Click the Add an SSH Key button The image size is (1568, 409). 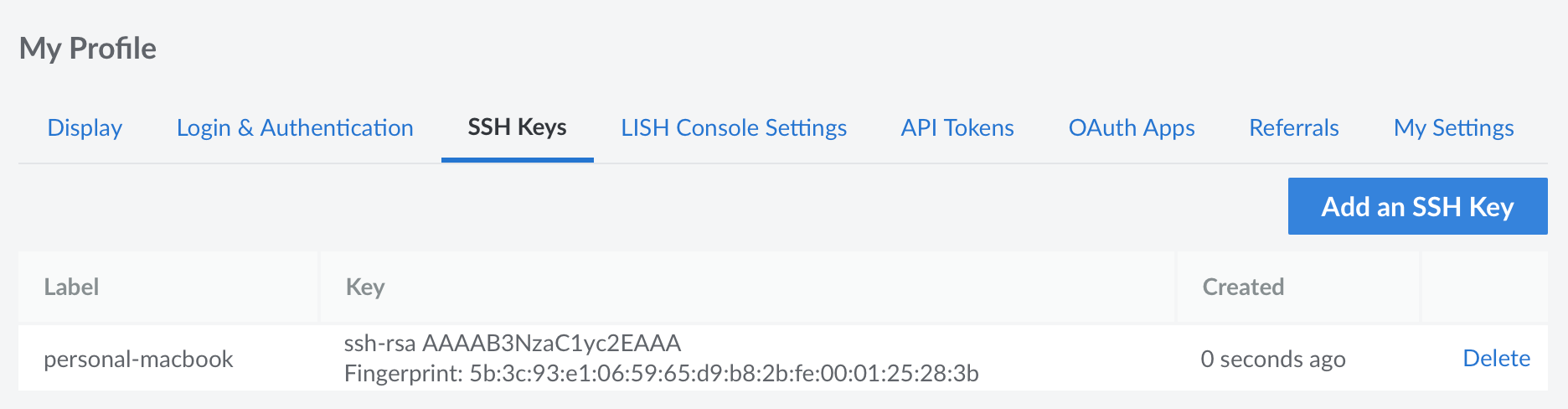coord(1417,206)
